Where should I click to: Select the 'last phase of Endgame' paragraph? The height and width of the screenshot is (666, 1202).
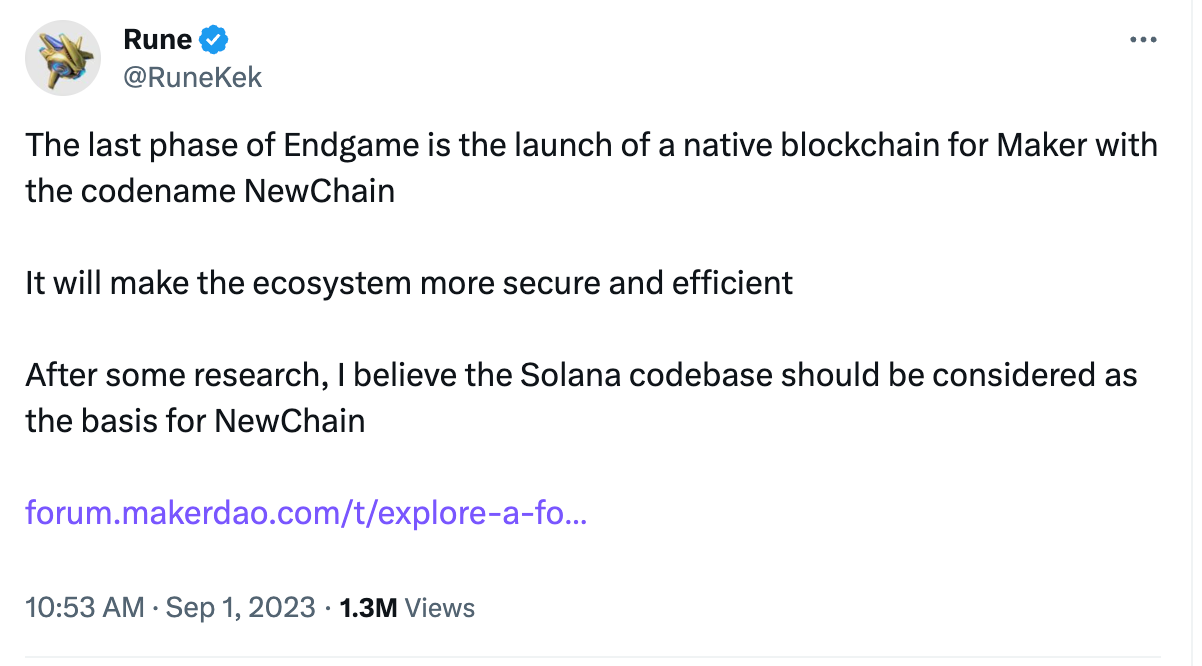pos(591,167)
